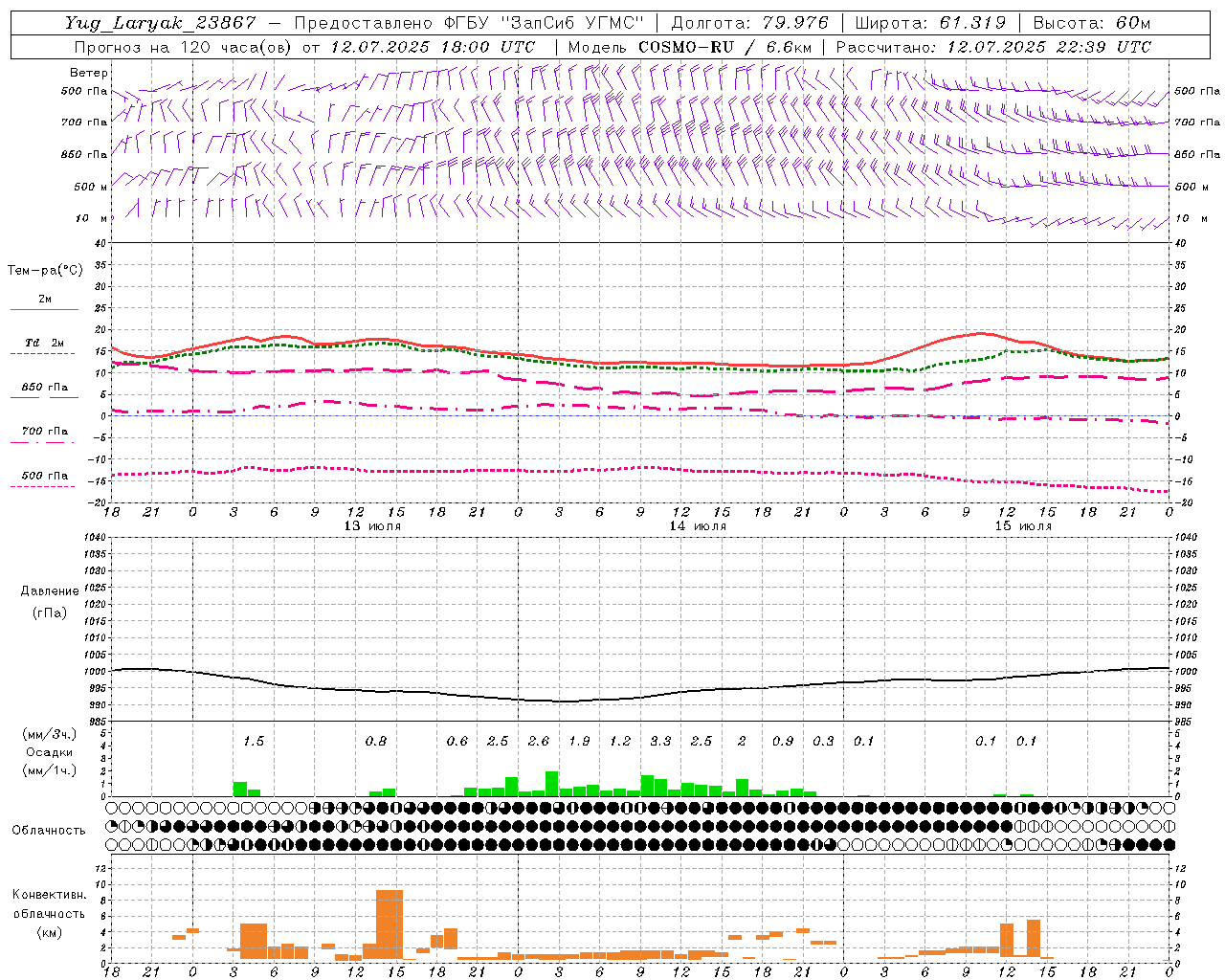The image size is (1225, 980).
Task: Select the model label COSMO-RU / 6.6км
Action: 724,47
